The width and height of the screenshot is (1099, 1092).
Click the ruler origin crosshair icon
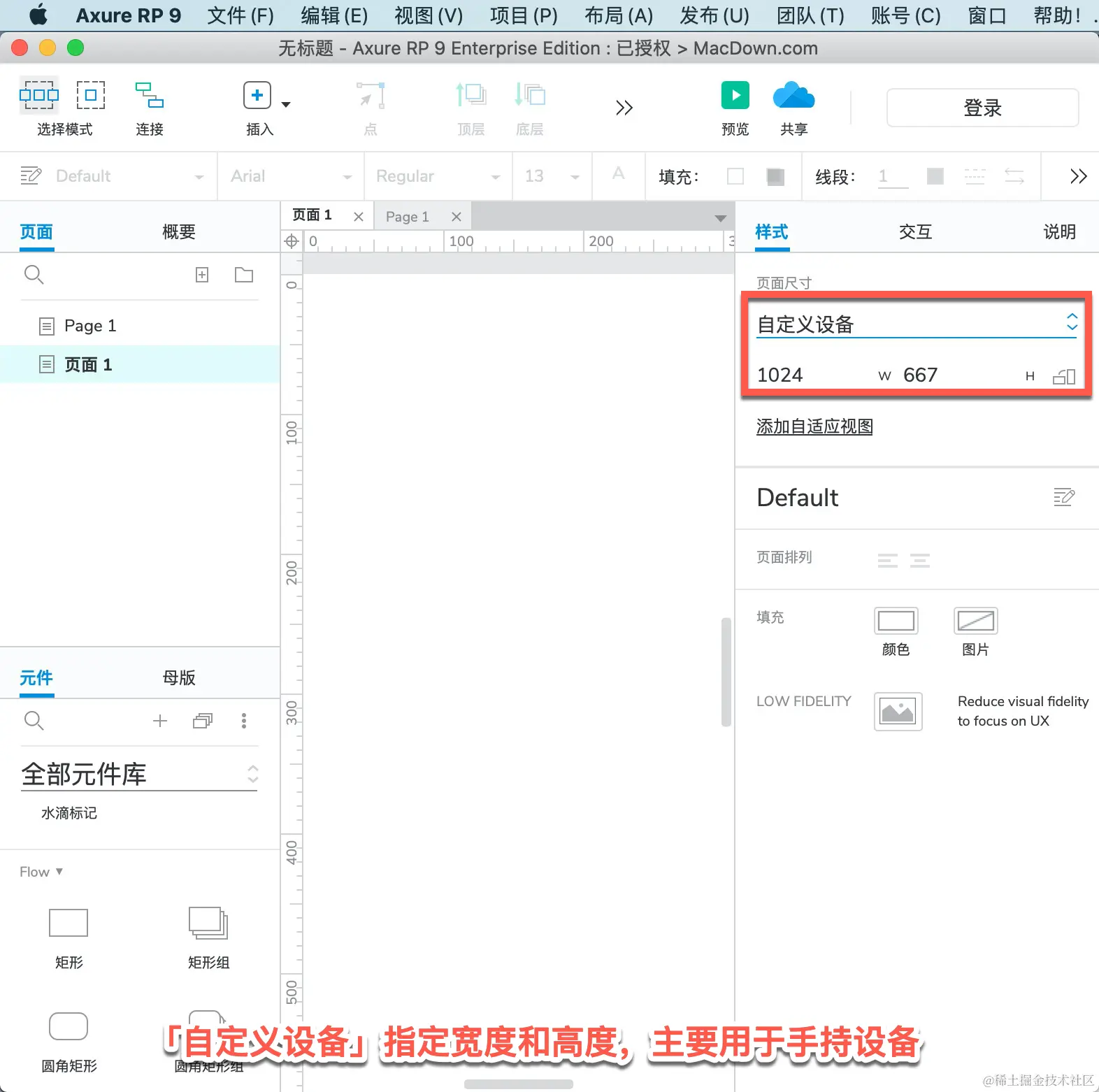point(292,242)
